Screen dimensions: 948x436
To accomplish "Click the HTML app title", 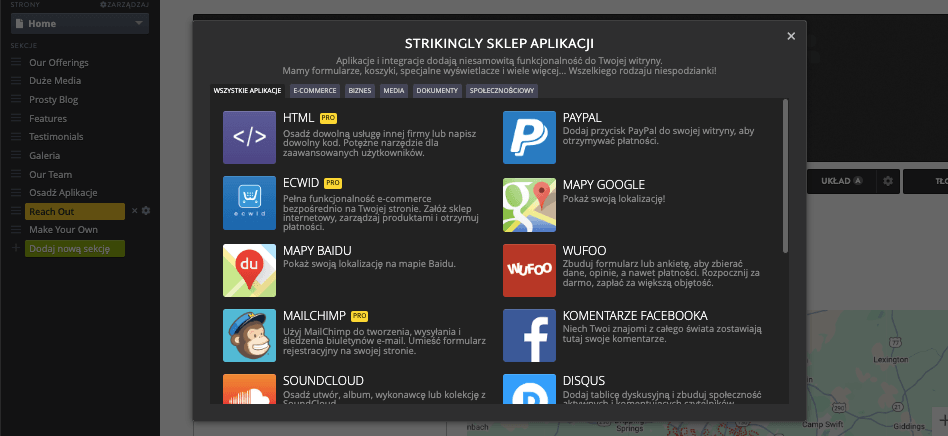I will tap(298, 117).
